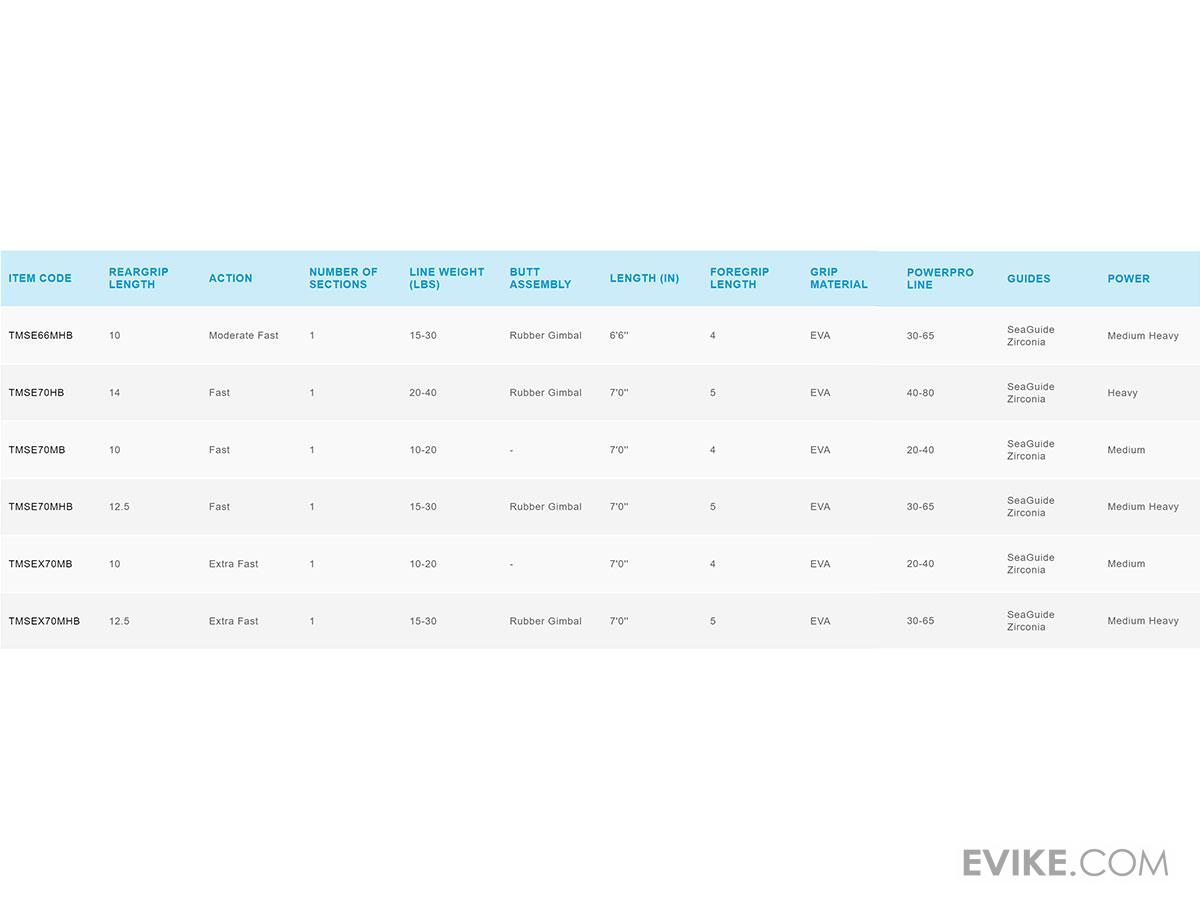The image size is (1200, 900).
Task: Click item code TMSE70MB
Action: [x=37, y=450]
